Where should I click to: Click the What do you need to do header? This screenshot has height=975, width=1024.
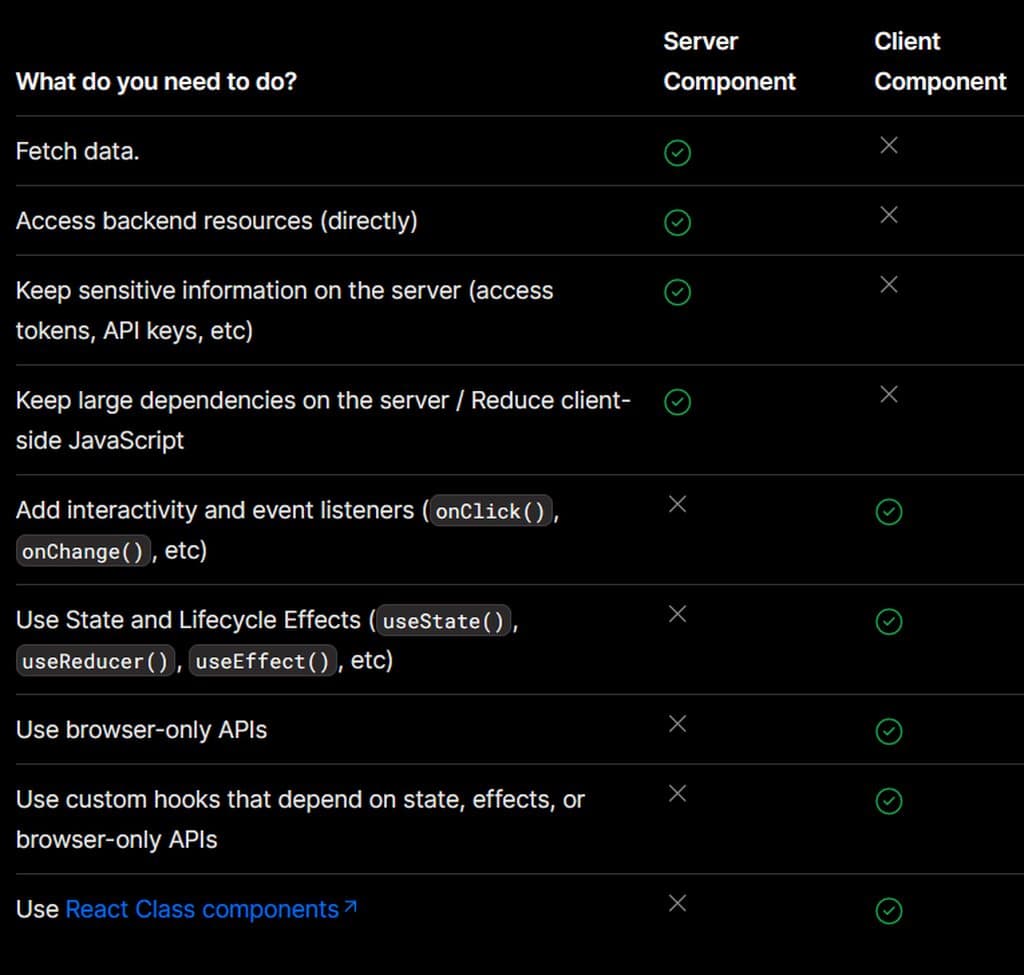click(x=156, y=82)
